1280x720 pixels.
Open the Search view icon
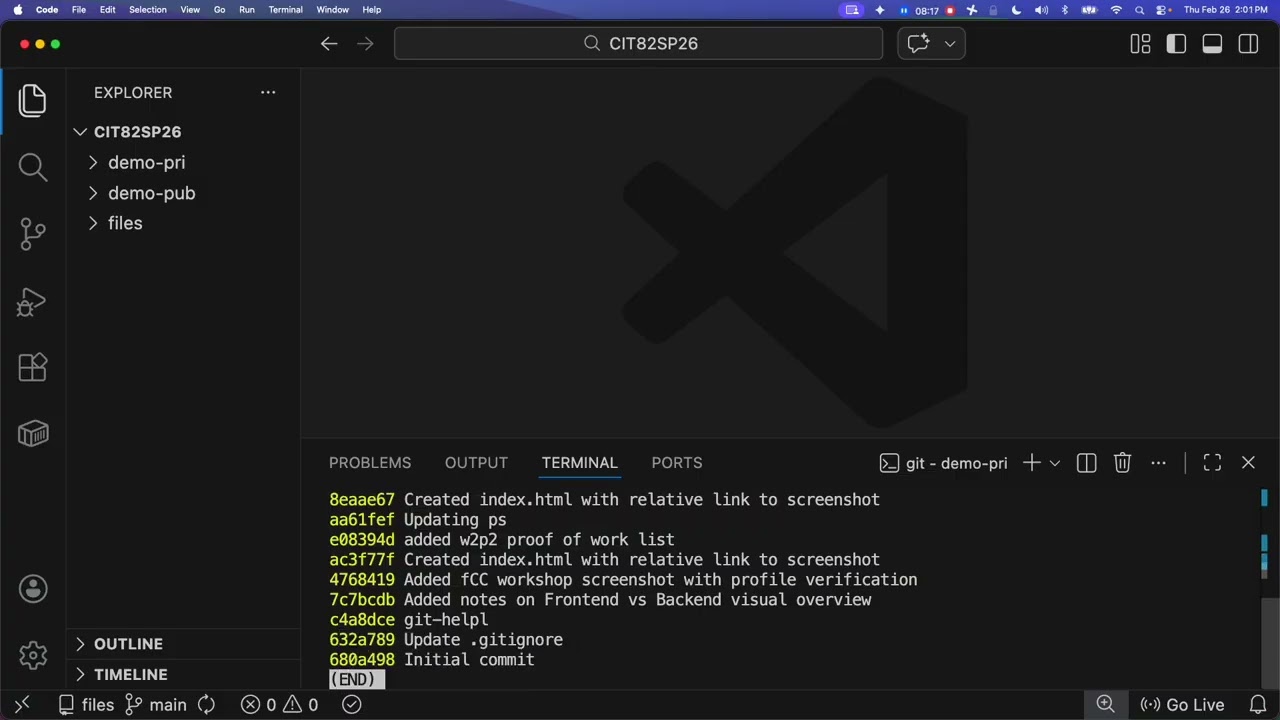pyautogui.click(x=33, y=167)
